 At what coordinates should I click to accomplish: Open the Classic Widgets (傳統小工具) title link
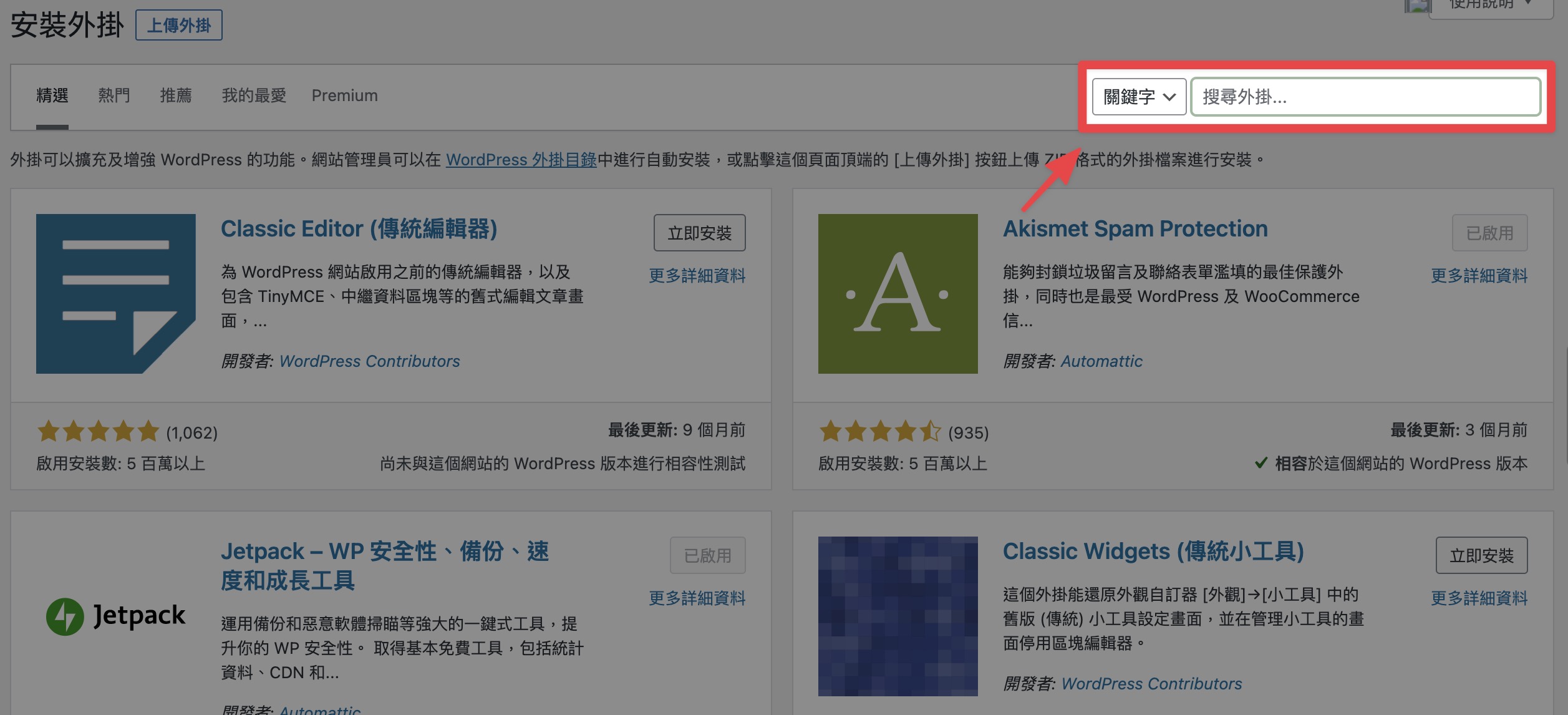click(x=1154, y=552)
